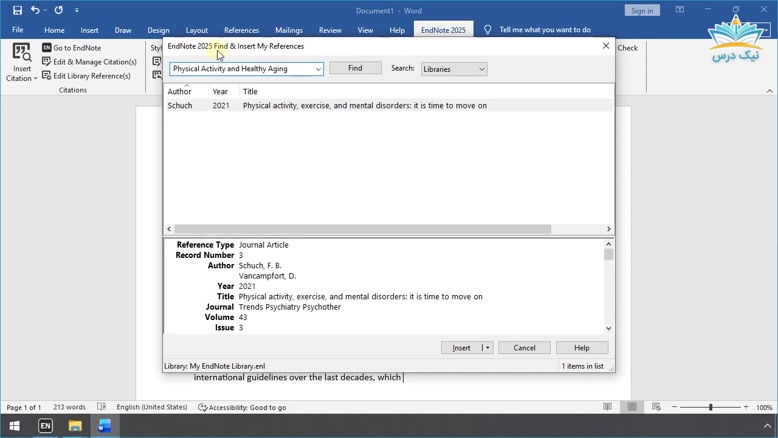Select Print Layout view icon

[x=632, y=407]
